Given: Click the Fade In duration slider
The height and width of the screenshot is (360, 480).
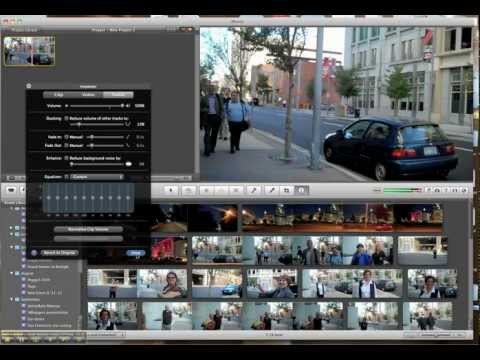Looking at the screenshot, I should tap(105, 137).
